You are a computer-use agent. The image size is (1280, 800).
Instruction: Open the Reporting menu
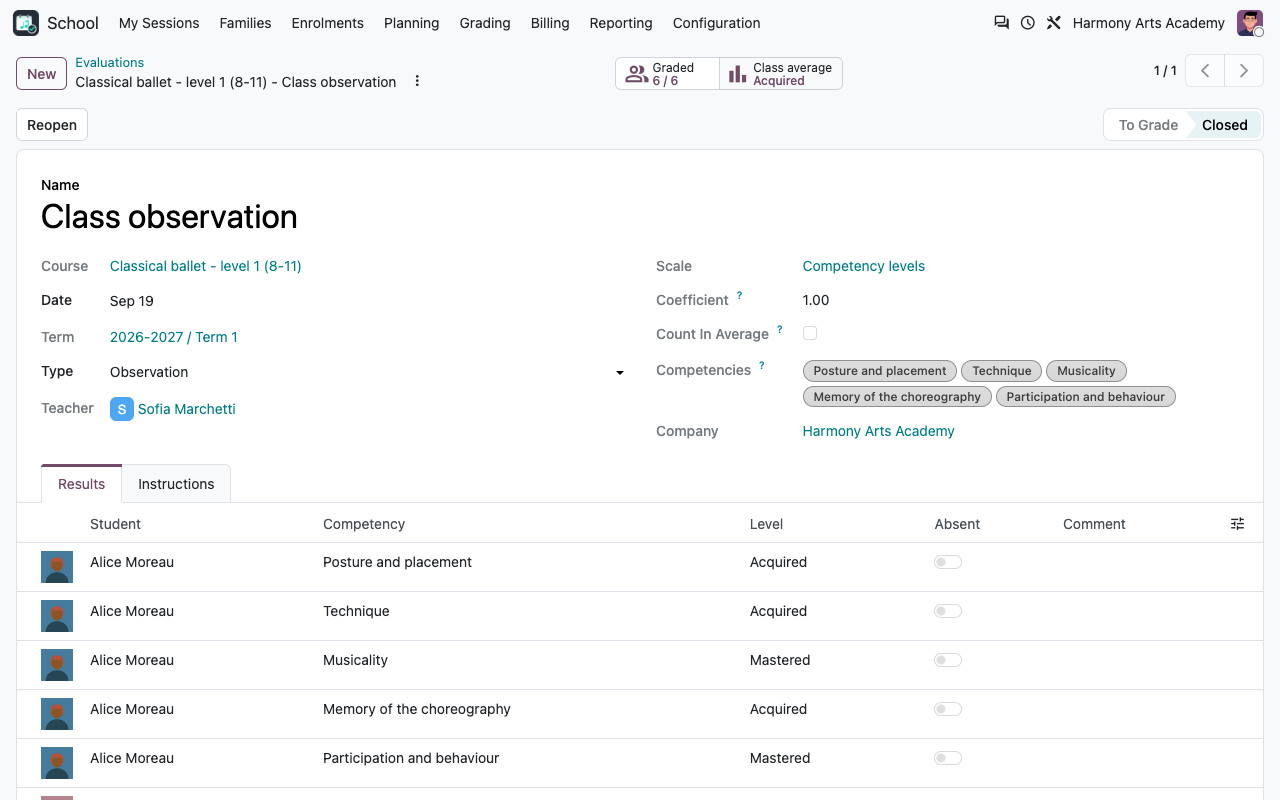click(x=621, y=23)
